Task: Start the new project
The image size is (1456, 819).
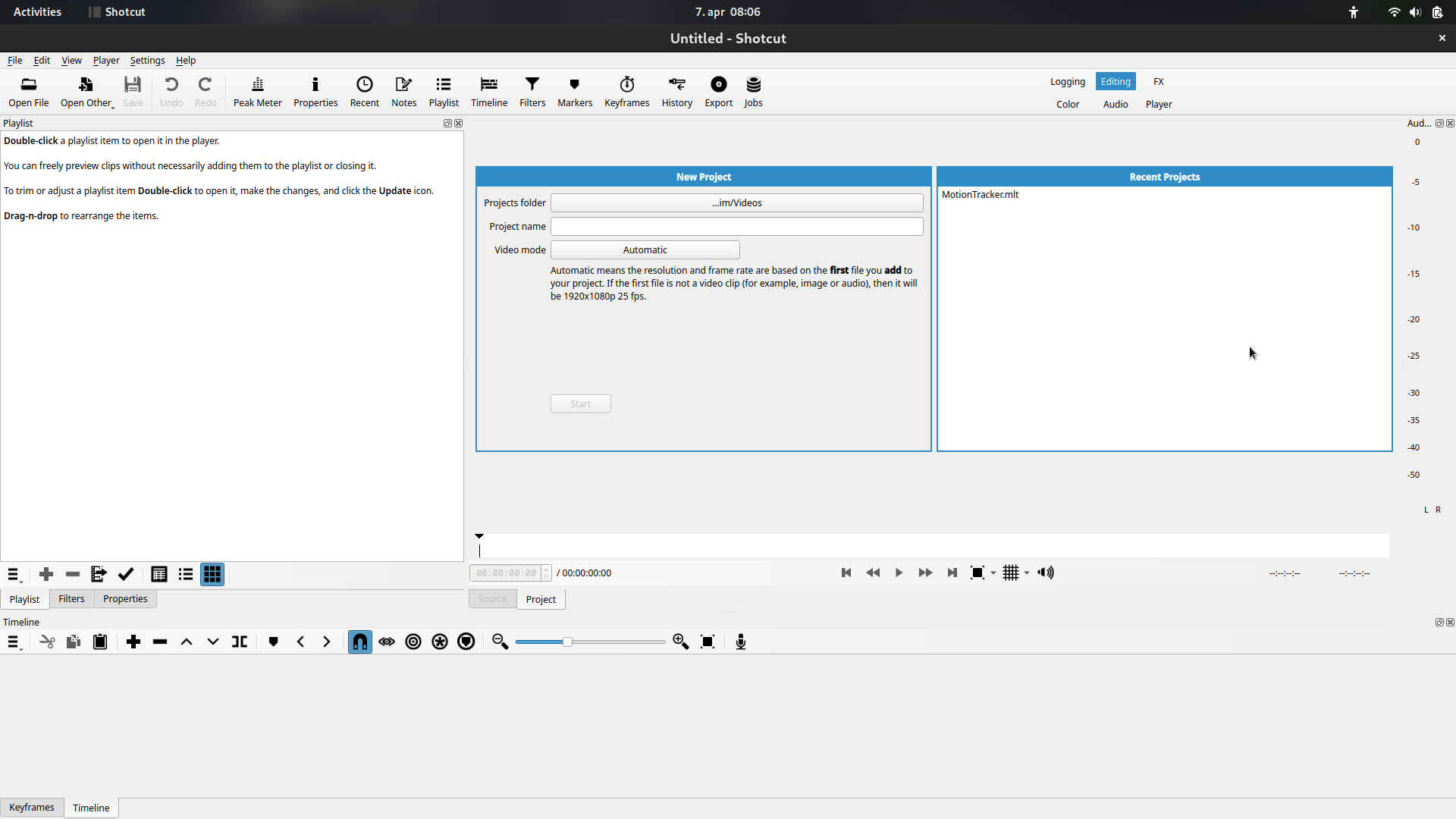Action: pyautogui.click(x=580, y=403)
